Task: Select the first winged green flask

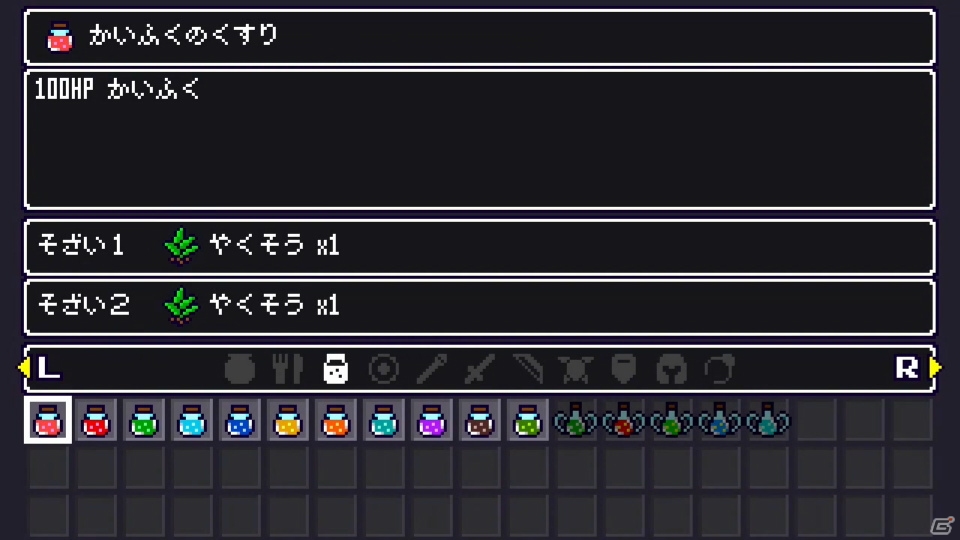Action: coord(576,420)
